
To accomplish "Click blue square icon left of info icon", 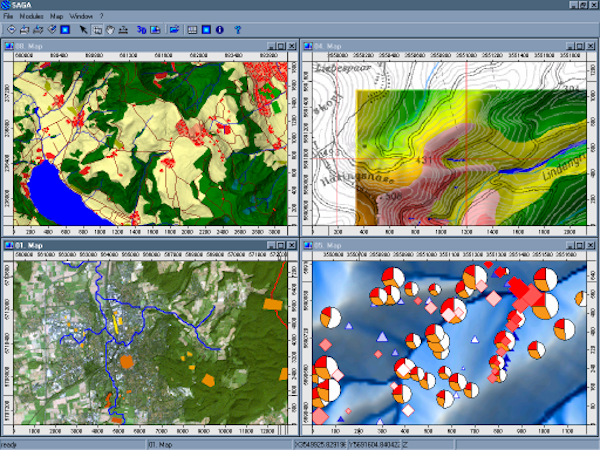I will 206,29.
